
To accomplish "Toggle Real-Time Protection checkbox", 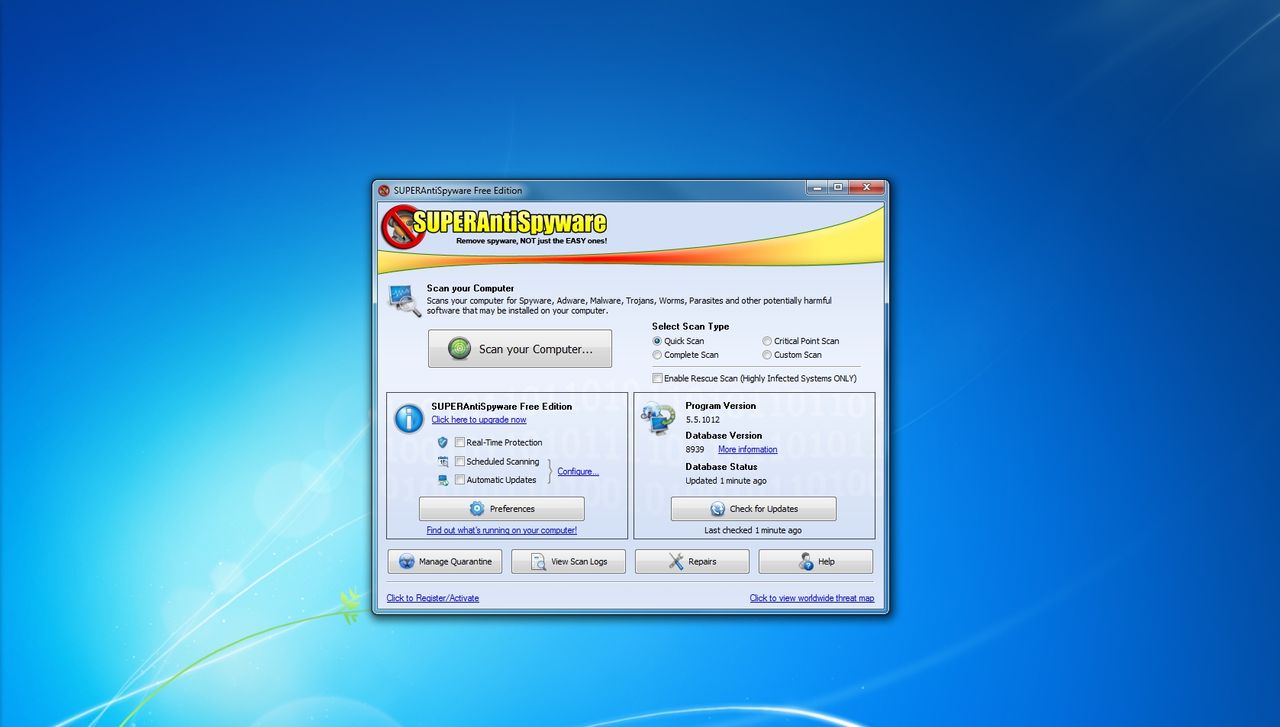I will (x=460, y=442).
